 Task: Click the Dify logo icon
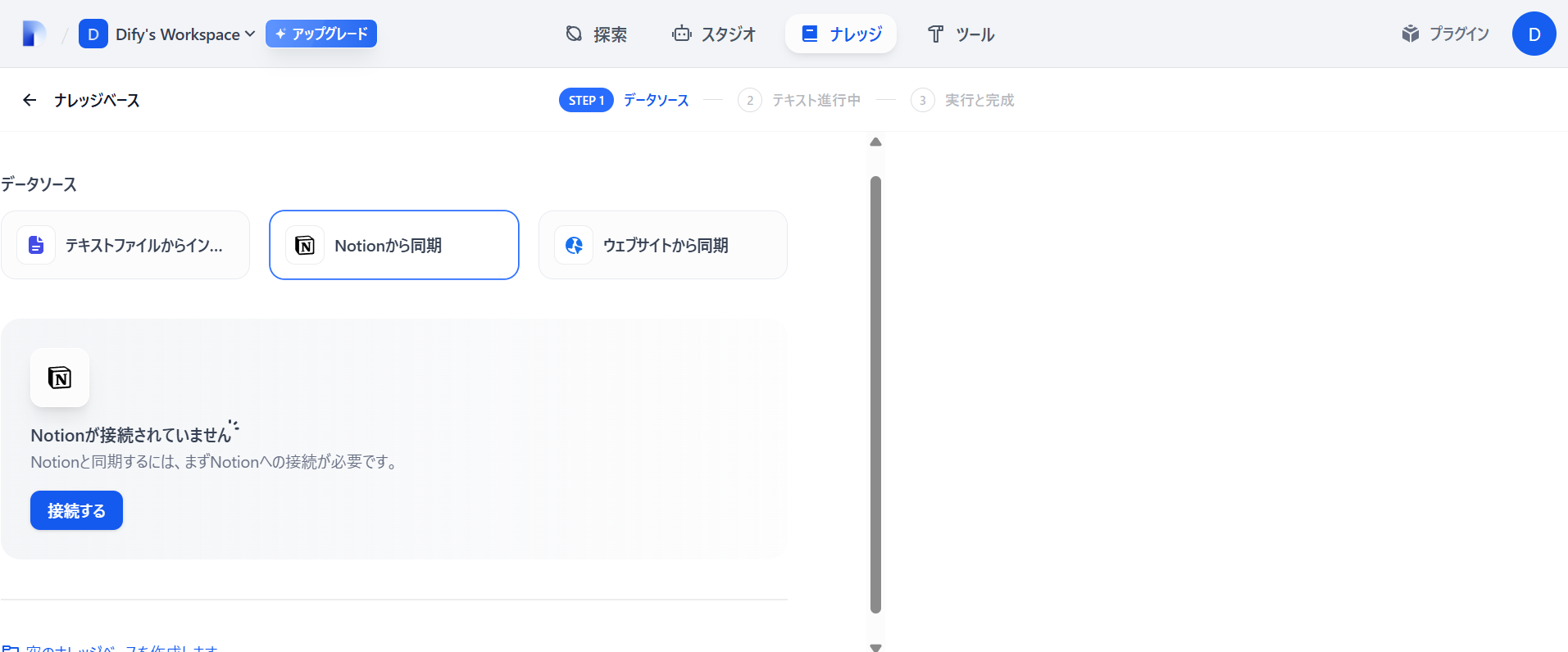click(x=34, y=34)
